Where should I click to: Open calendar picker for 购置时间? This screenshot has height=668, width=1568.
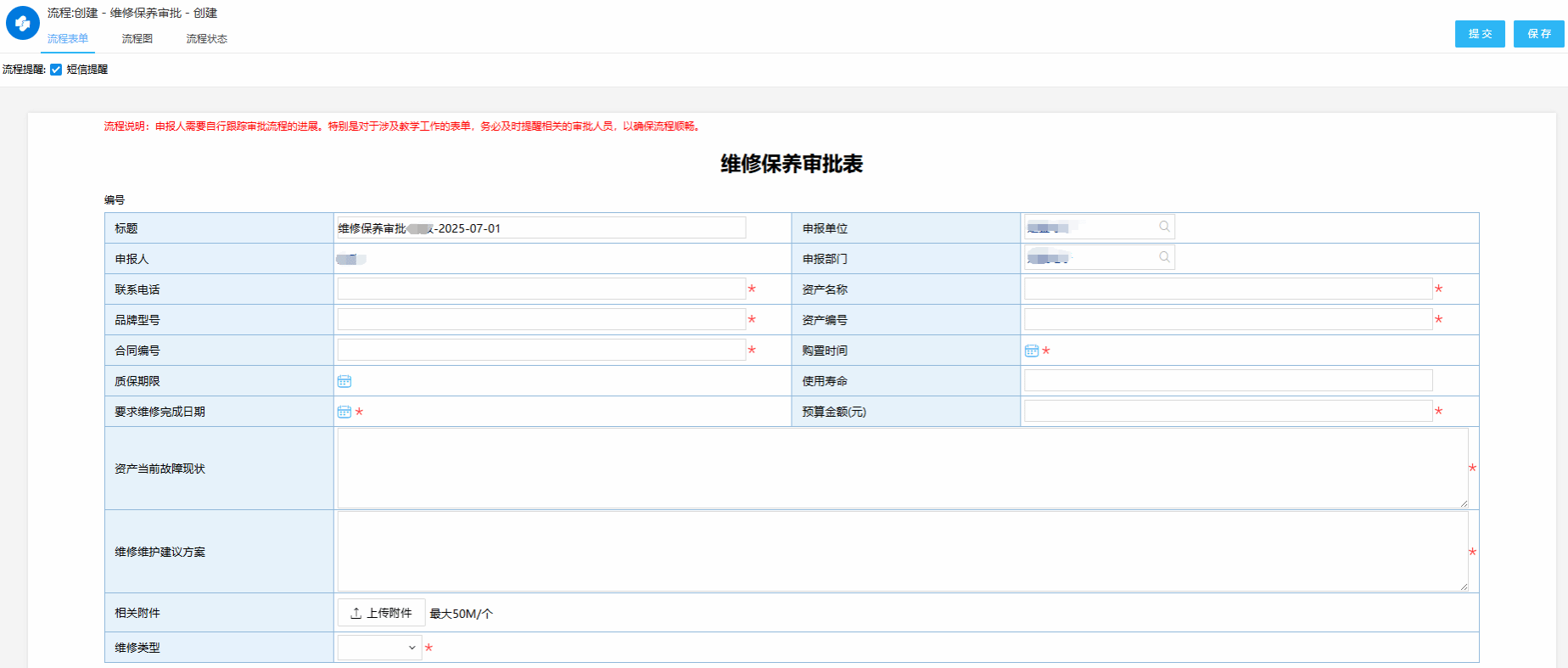pos(1032,351)
